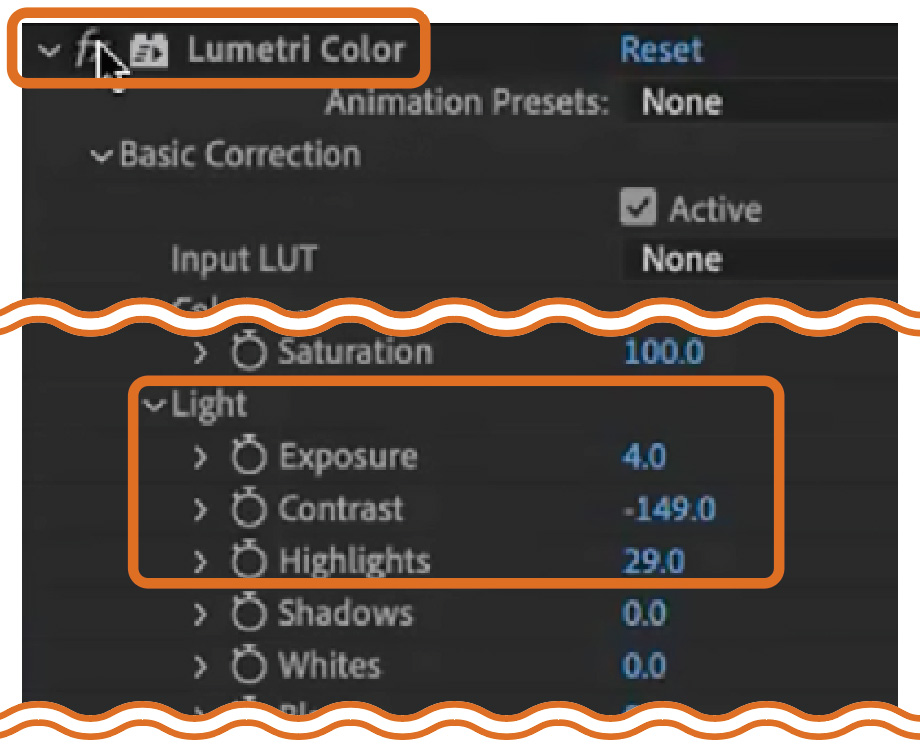Expand the Saturation property
This screenshot has width=920, height=746.
coord(199,352)
